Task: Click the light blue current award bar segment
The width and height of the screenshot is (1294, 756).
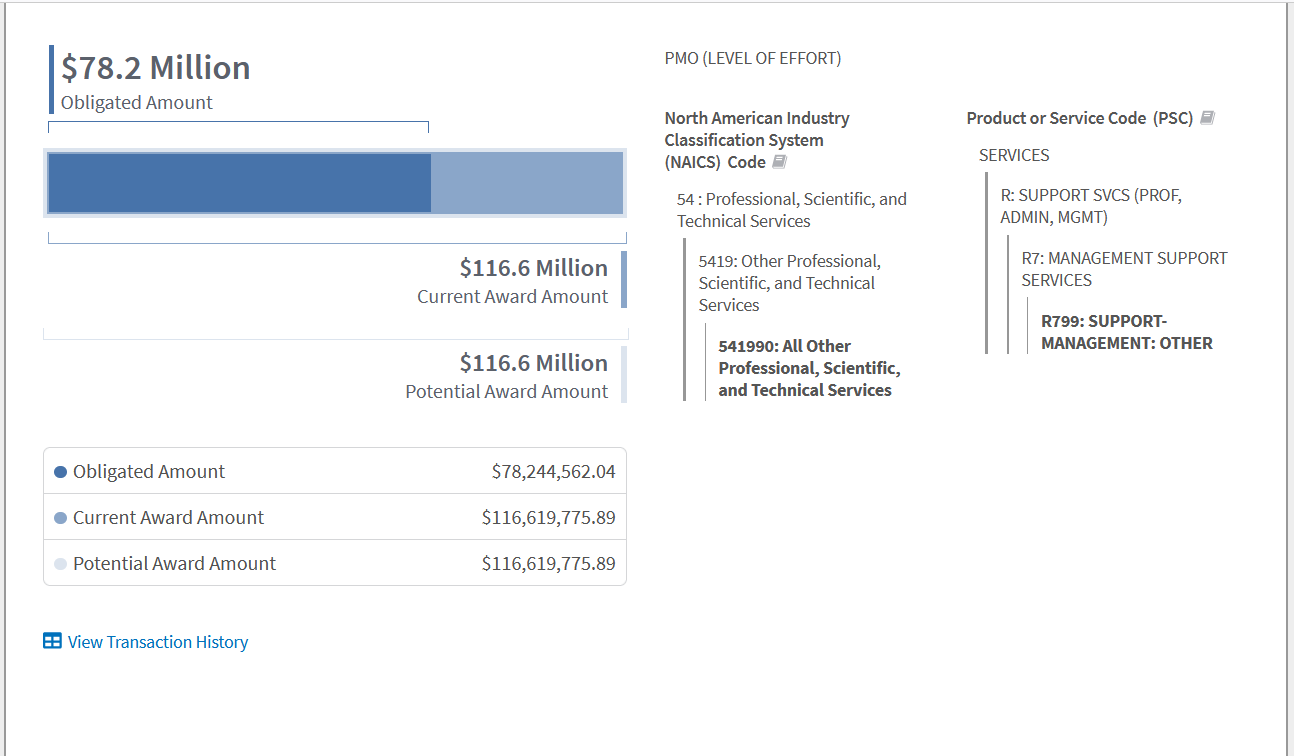Action: [x=526, y=183]
